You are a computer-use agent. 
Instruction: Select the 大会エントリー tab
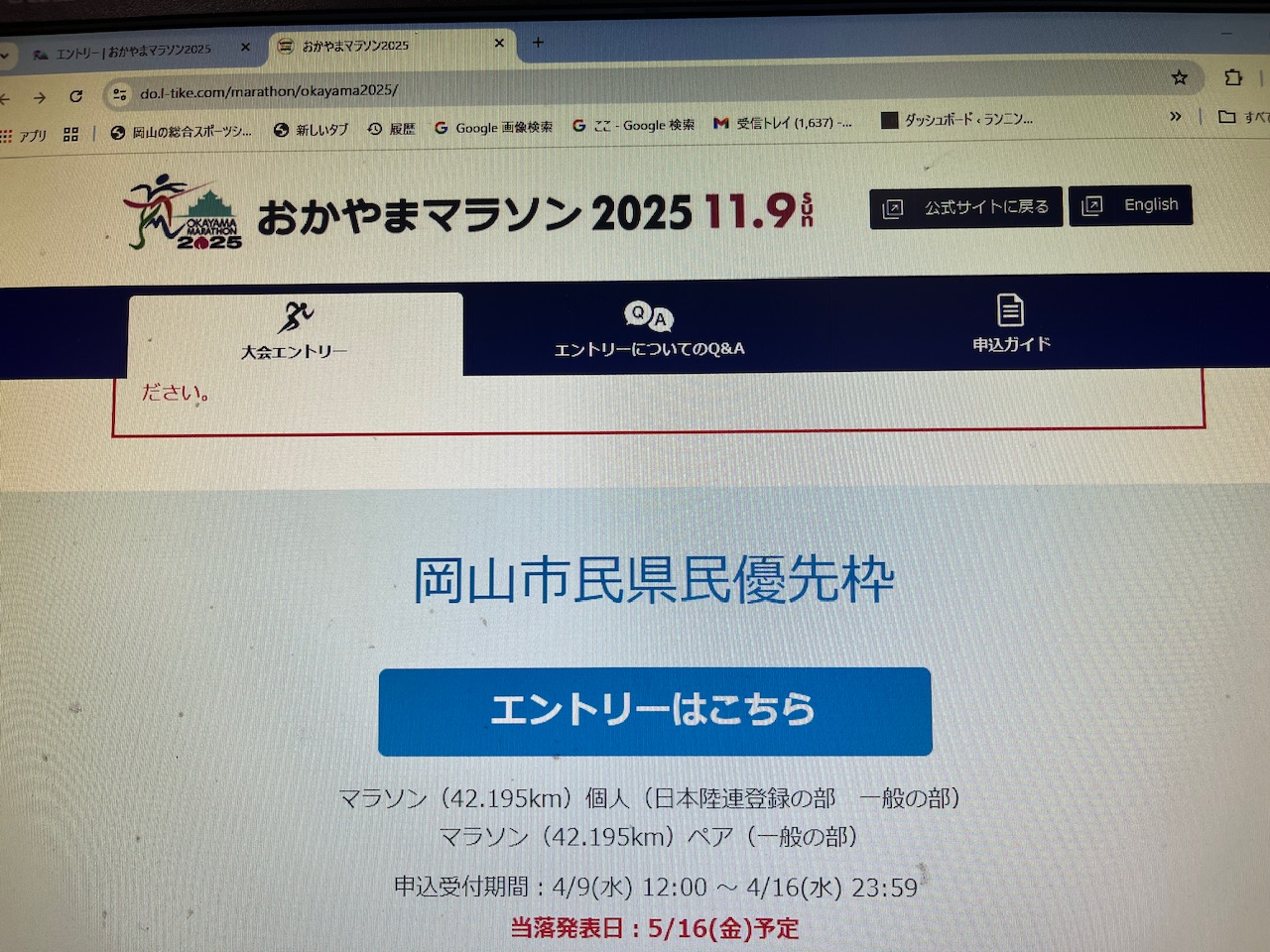pyautogui.click(x=296, y=333)
